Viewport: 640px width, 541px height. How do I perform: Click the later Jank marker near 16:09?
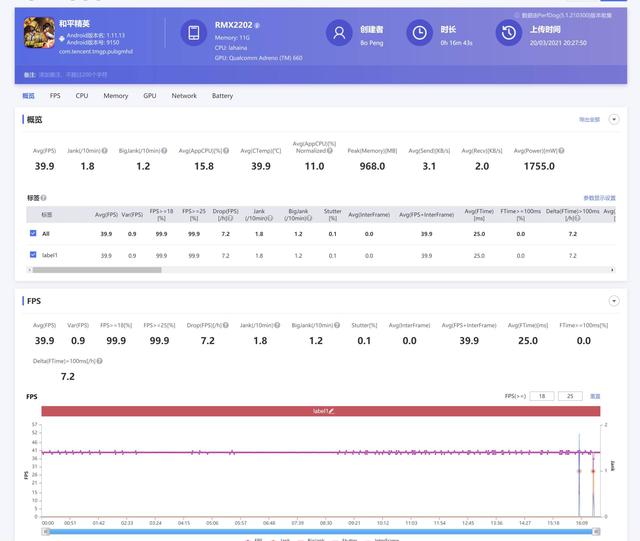[593, 471]
